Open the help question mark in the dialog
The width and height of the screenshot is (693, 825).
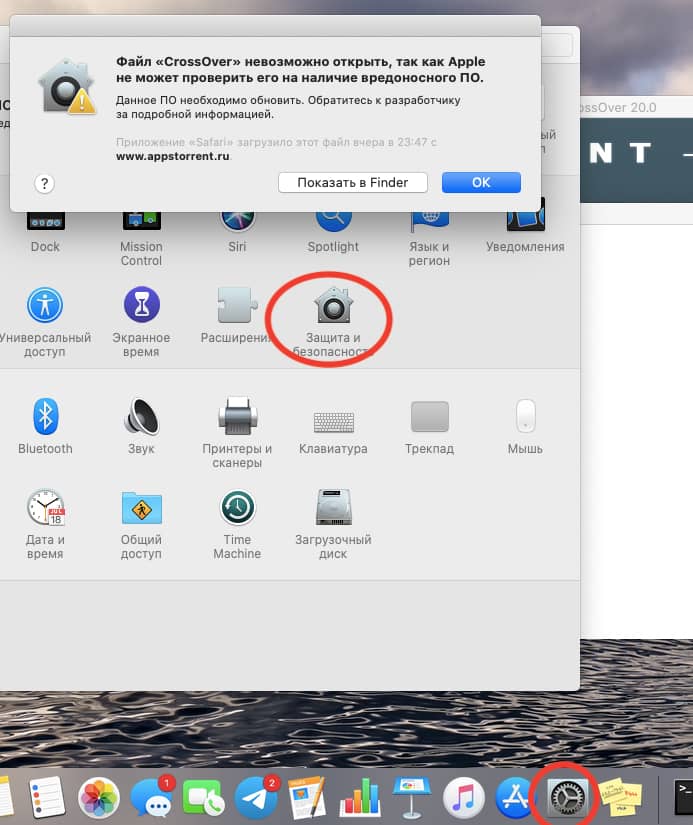[x=45, y=184]
